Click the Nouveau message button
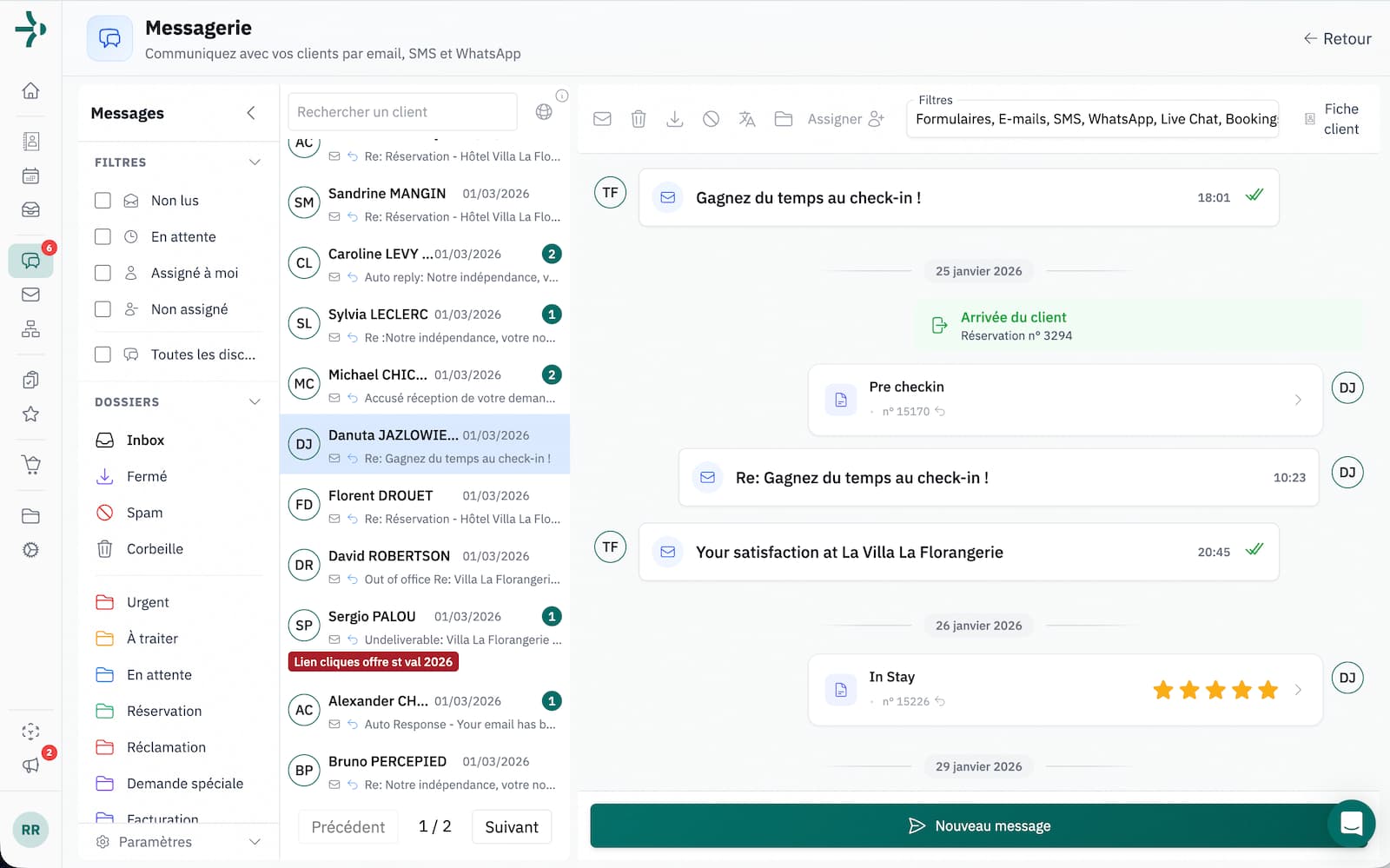This screenshot has width=1390, height=868. pos(980,825)
